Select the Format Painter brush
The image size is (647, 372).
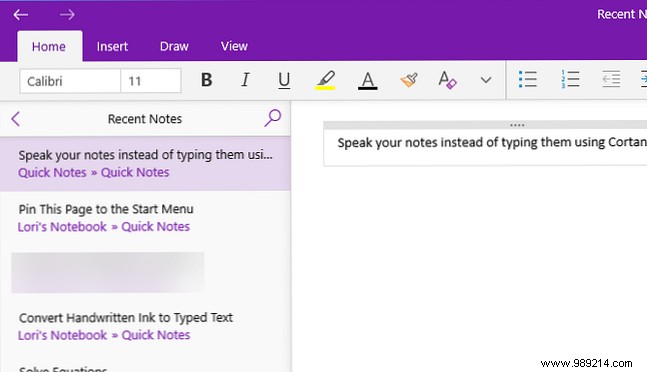point(409,80)
